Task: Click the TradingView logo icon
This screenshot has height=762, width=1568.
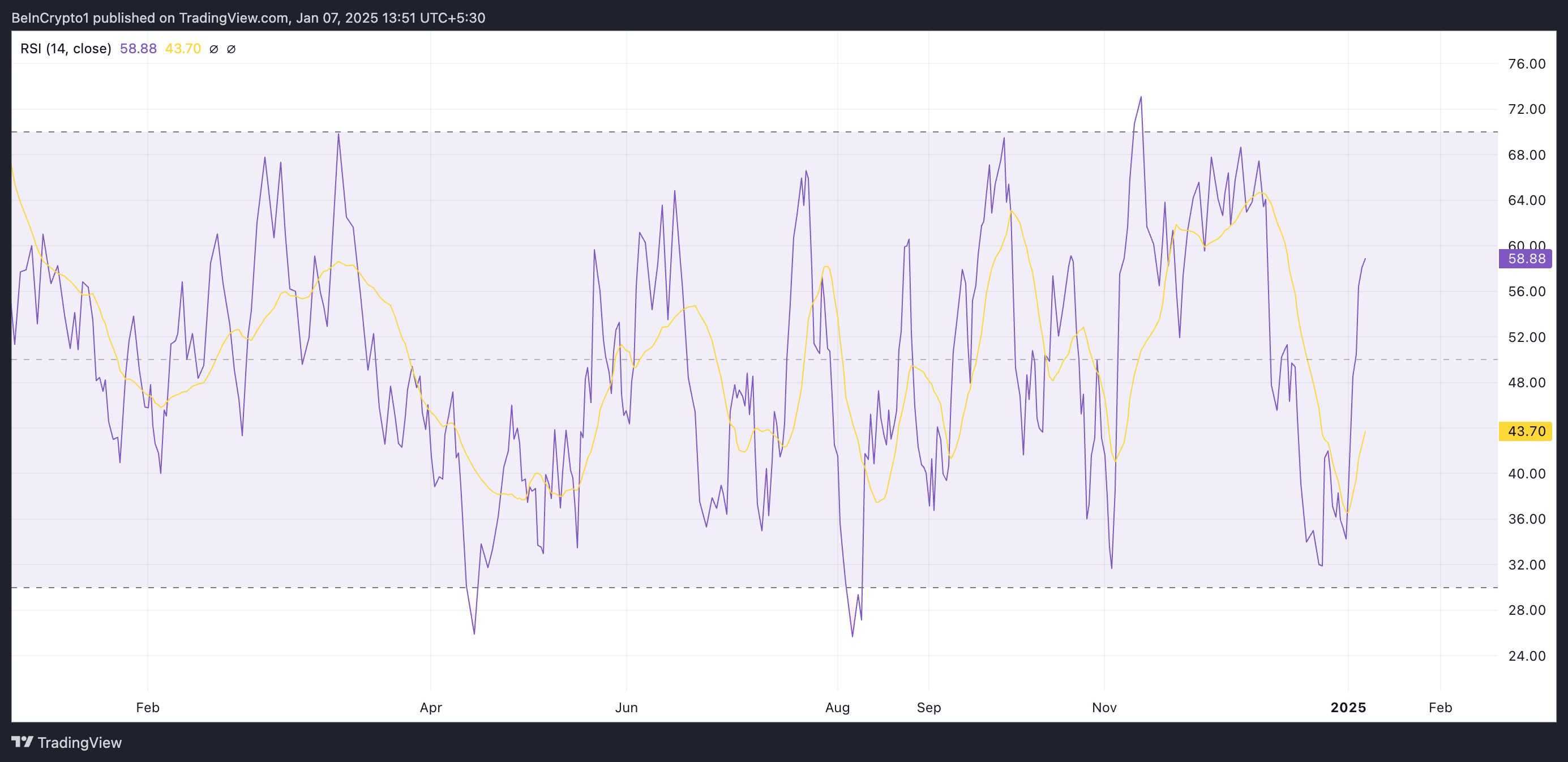Action: [x=23, y=742]
